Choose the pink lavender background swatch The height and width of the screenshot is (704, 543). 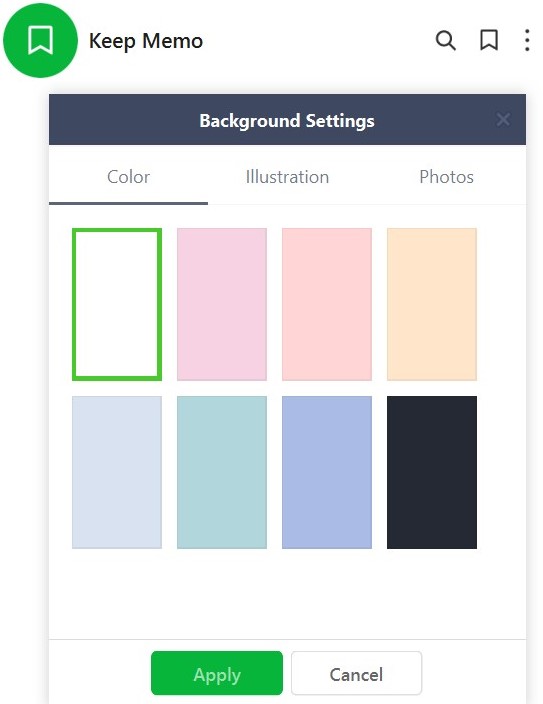coord(222,304)
